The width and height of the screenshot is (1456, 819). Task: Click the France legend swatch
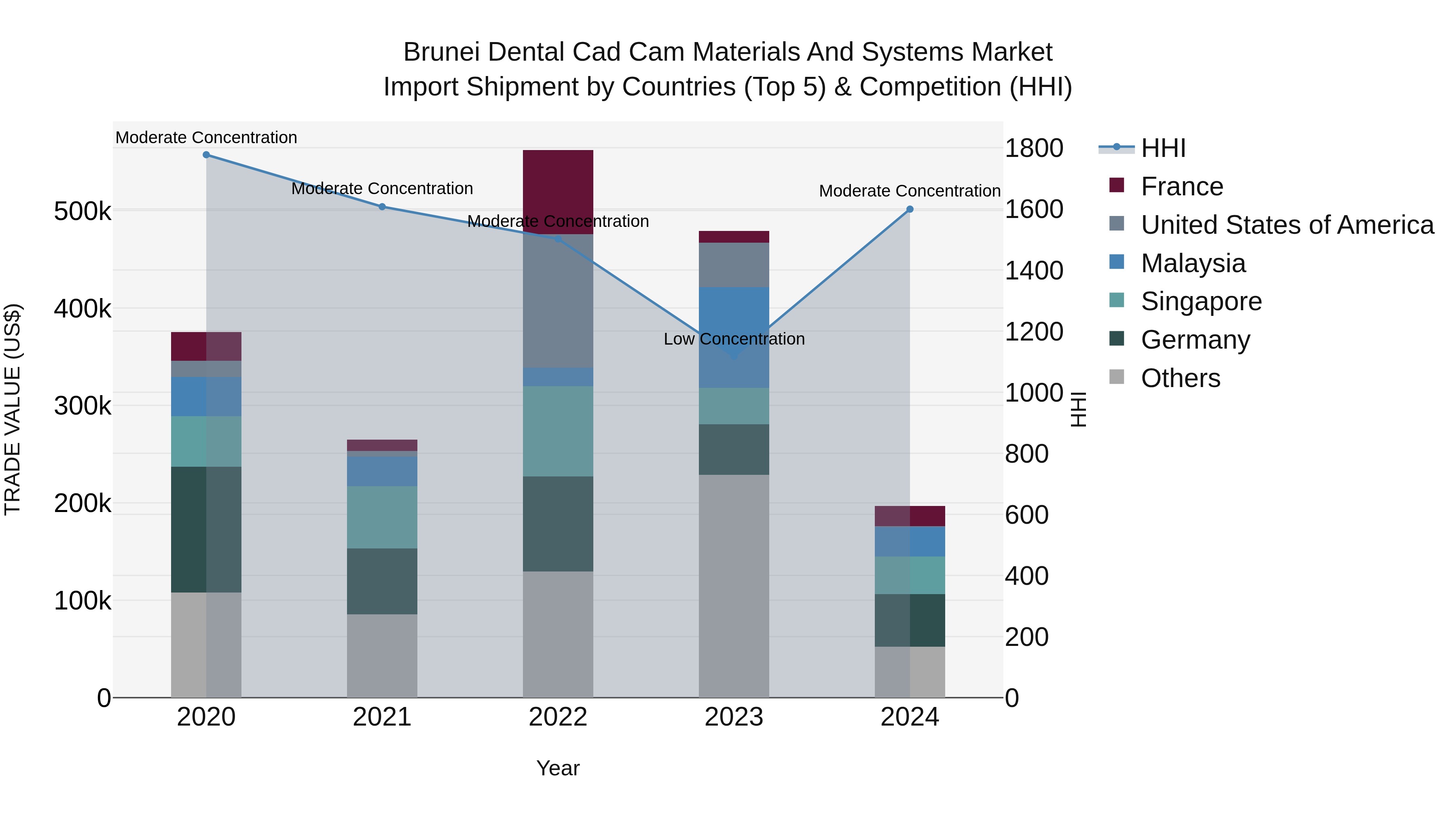click(x=1117, y=185)
